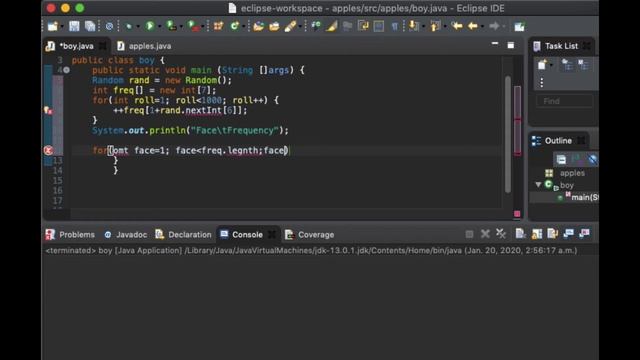Switch to the apples.java editor tab

click(x=150, y=46)
